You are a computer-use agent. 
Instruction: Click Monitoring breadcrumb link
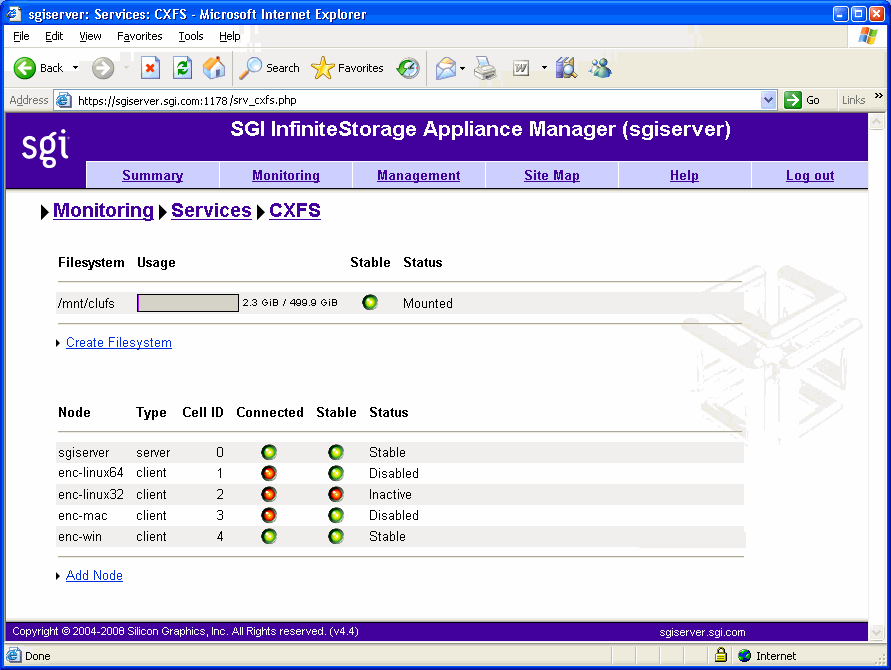pyautogui.click(x=103, y=210)
